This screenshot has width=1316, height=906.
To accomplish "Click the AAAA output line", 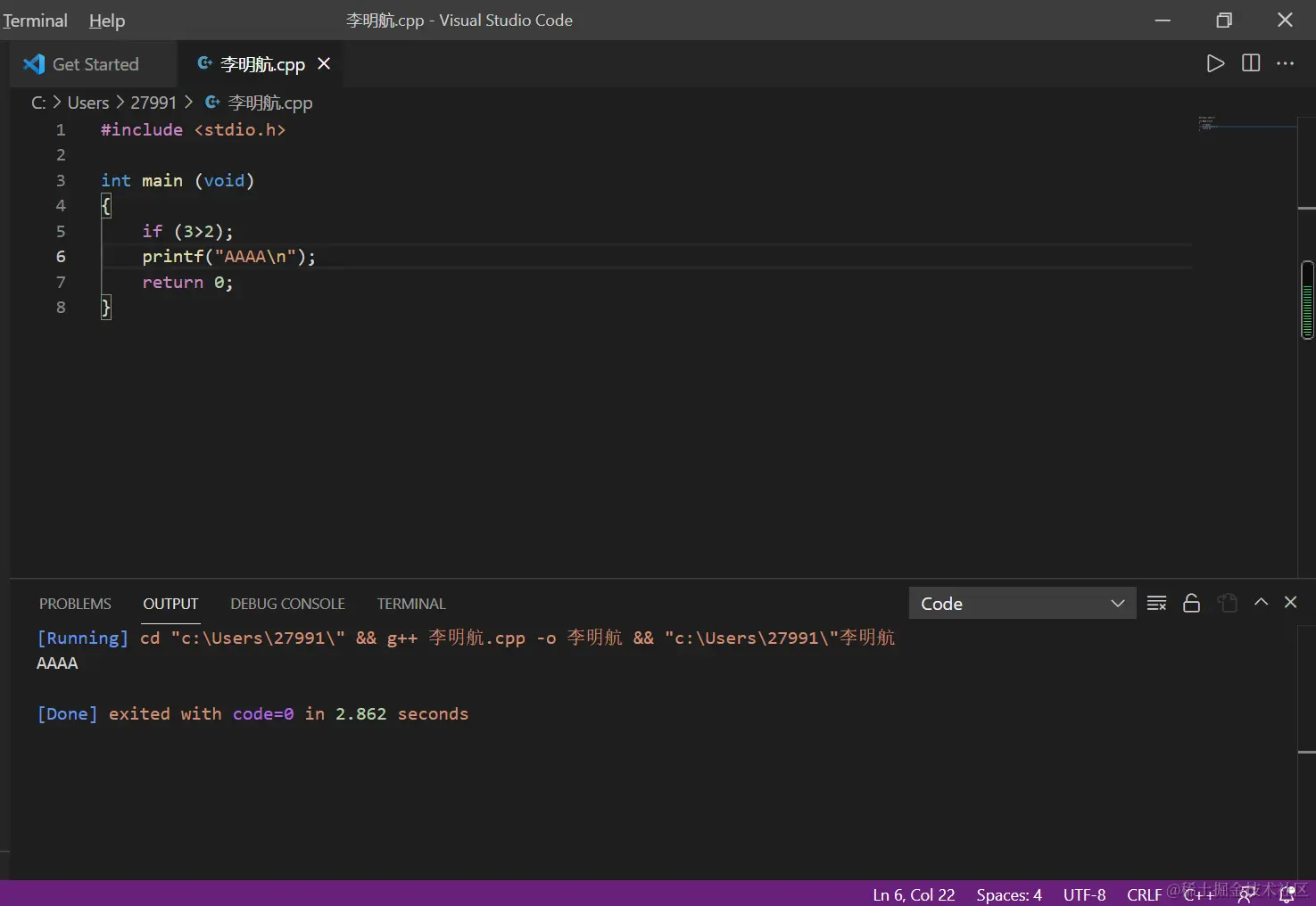I will tap(57, 663).
